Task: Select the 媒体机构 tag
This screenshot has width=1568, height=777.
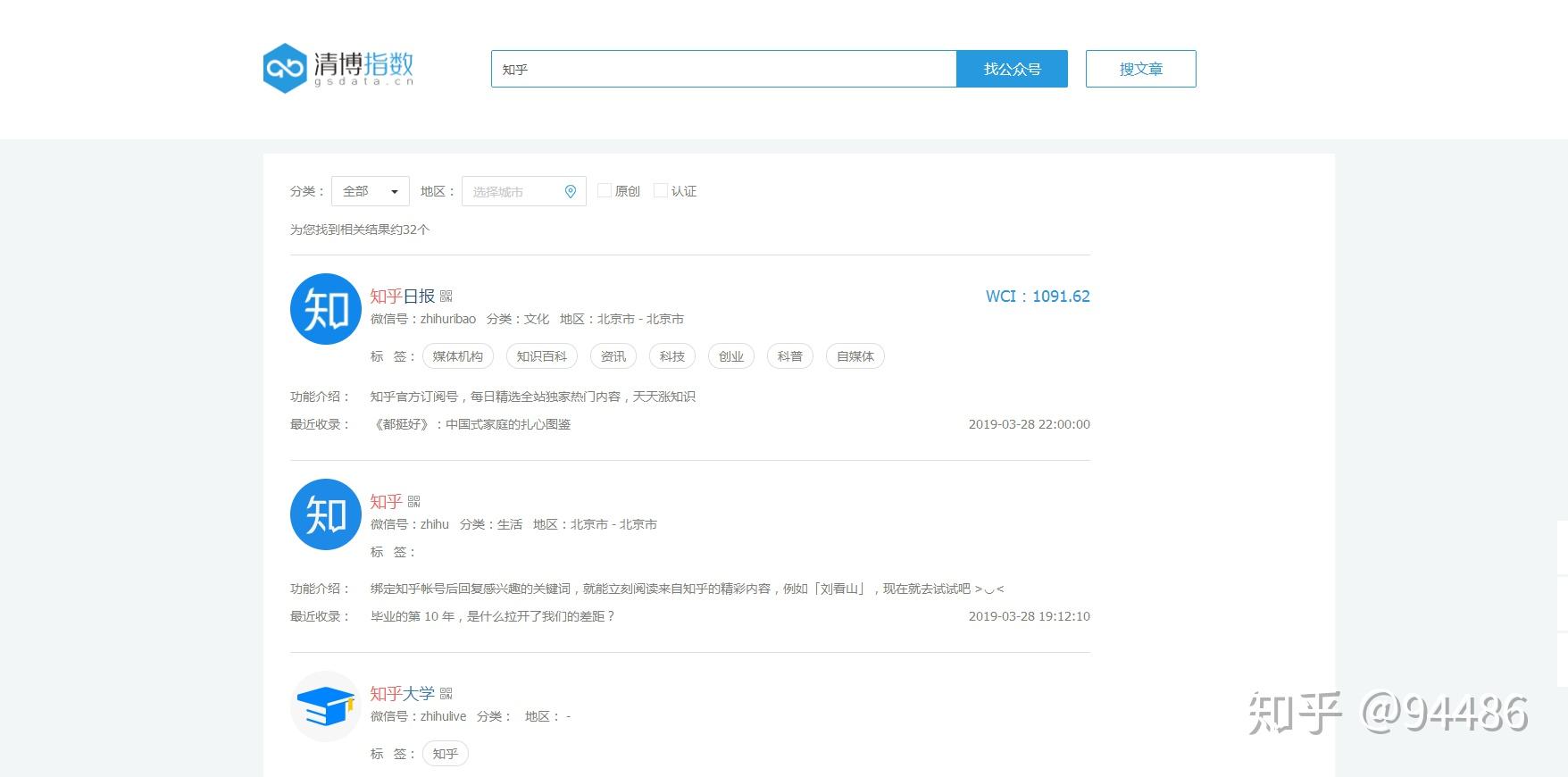Action: click(458, 356)
